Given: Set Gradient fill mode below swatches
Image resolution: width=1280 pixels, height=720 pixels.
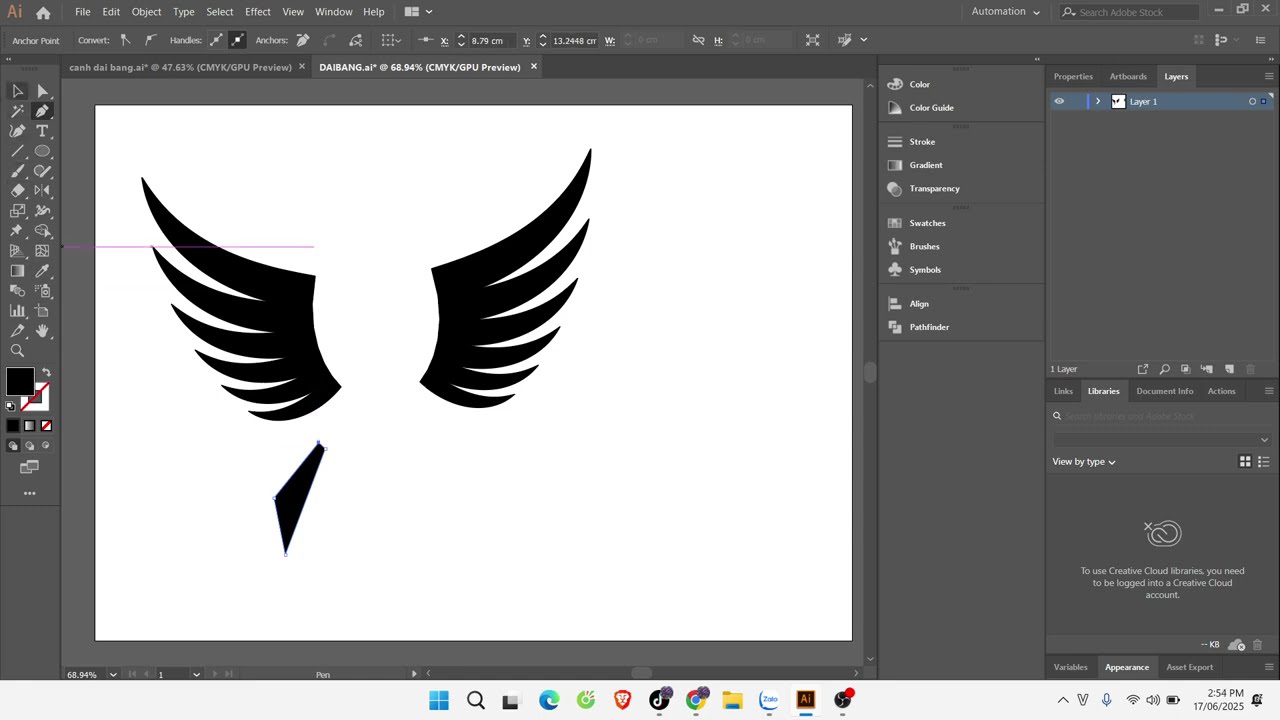Looking at the screenshot, I should tap(29, 426).
